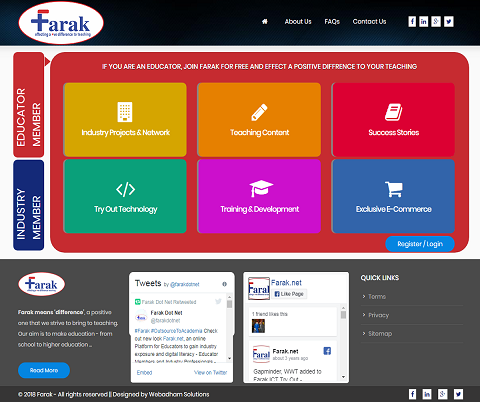Open Farak Dot Net tweet author name
This screenshot has height=402, width=480.
tap(166, 313)
